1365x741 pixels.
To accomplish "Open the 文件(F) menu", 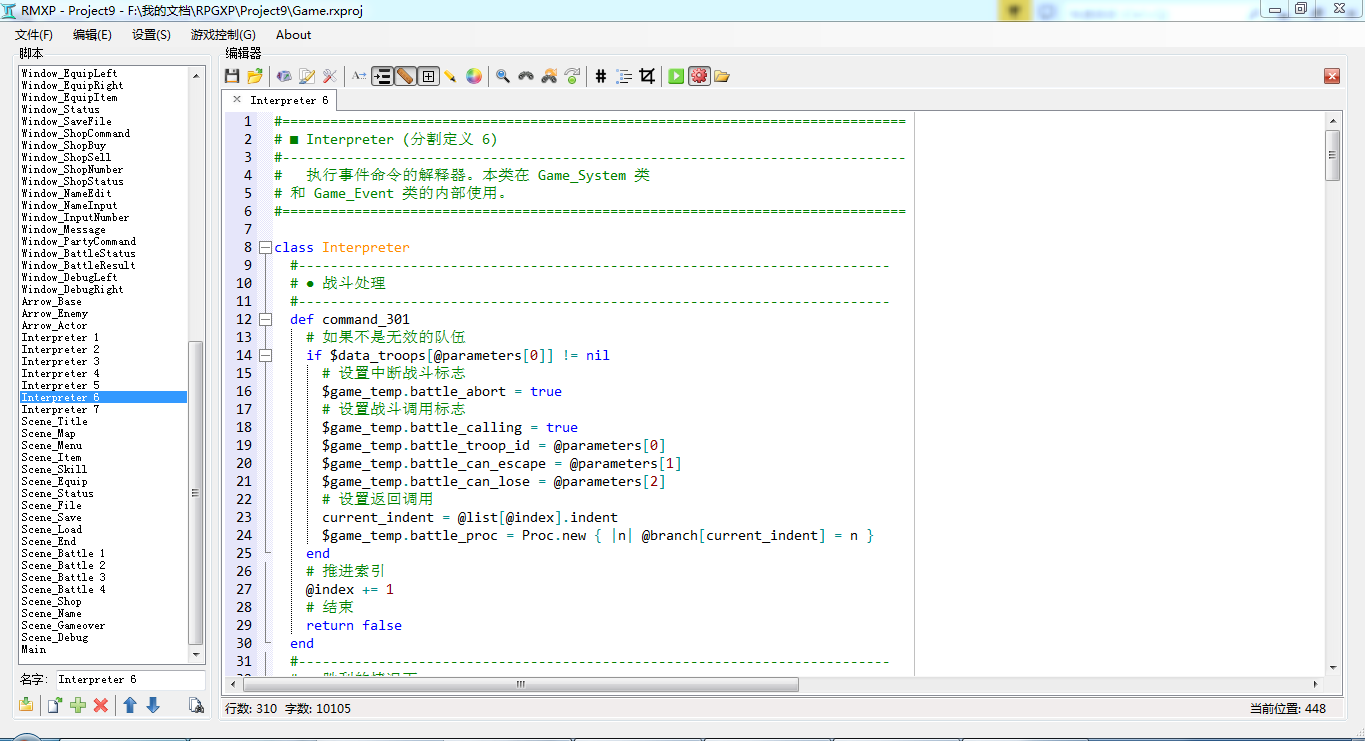I will [x=34, y=34].
